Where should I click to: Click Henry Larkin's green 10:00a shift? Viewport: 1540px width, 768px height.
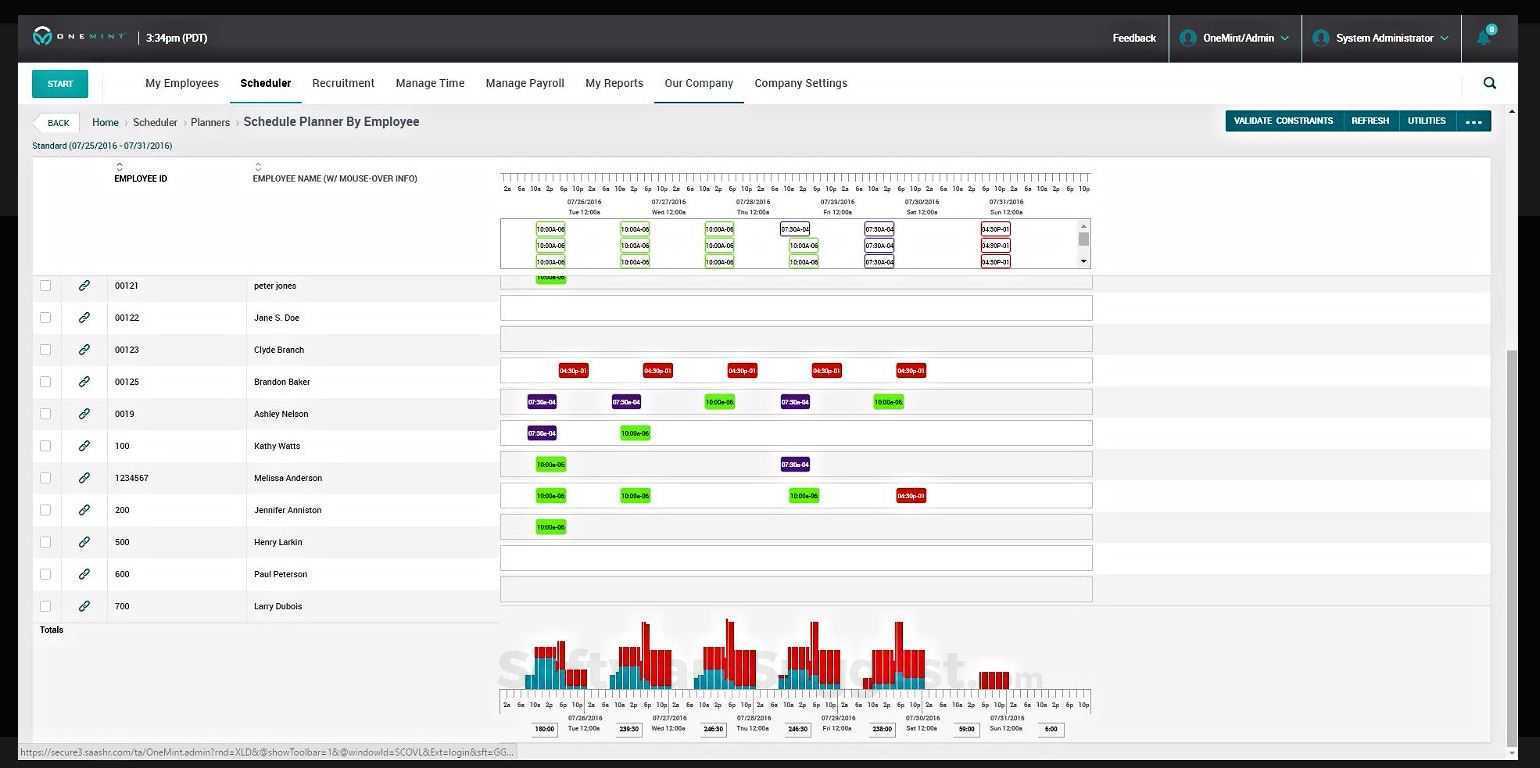(x=551, y=527)
